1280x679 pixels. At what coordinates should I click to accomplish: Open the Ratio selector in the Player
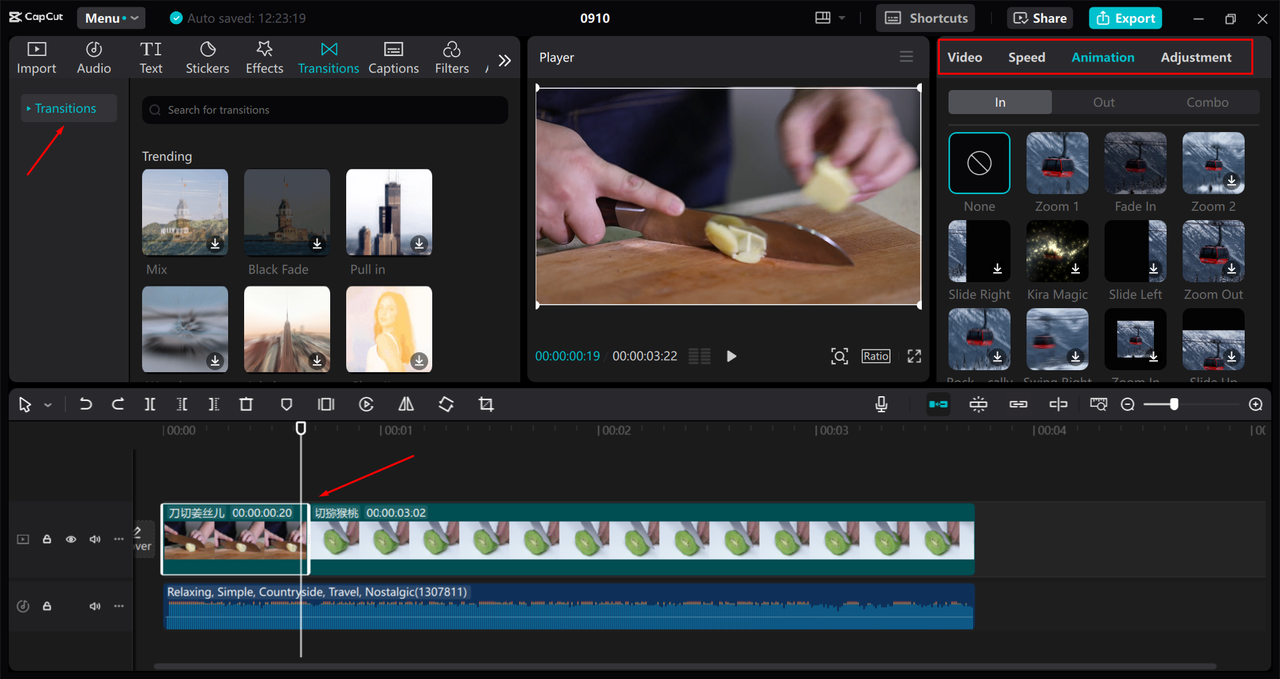pos(876,356)
